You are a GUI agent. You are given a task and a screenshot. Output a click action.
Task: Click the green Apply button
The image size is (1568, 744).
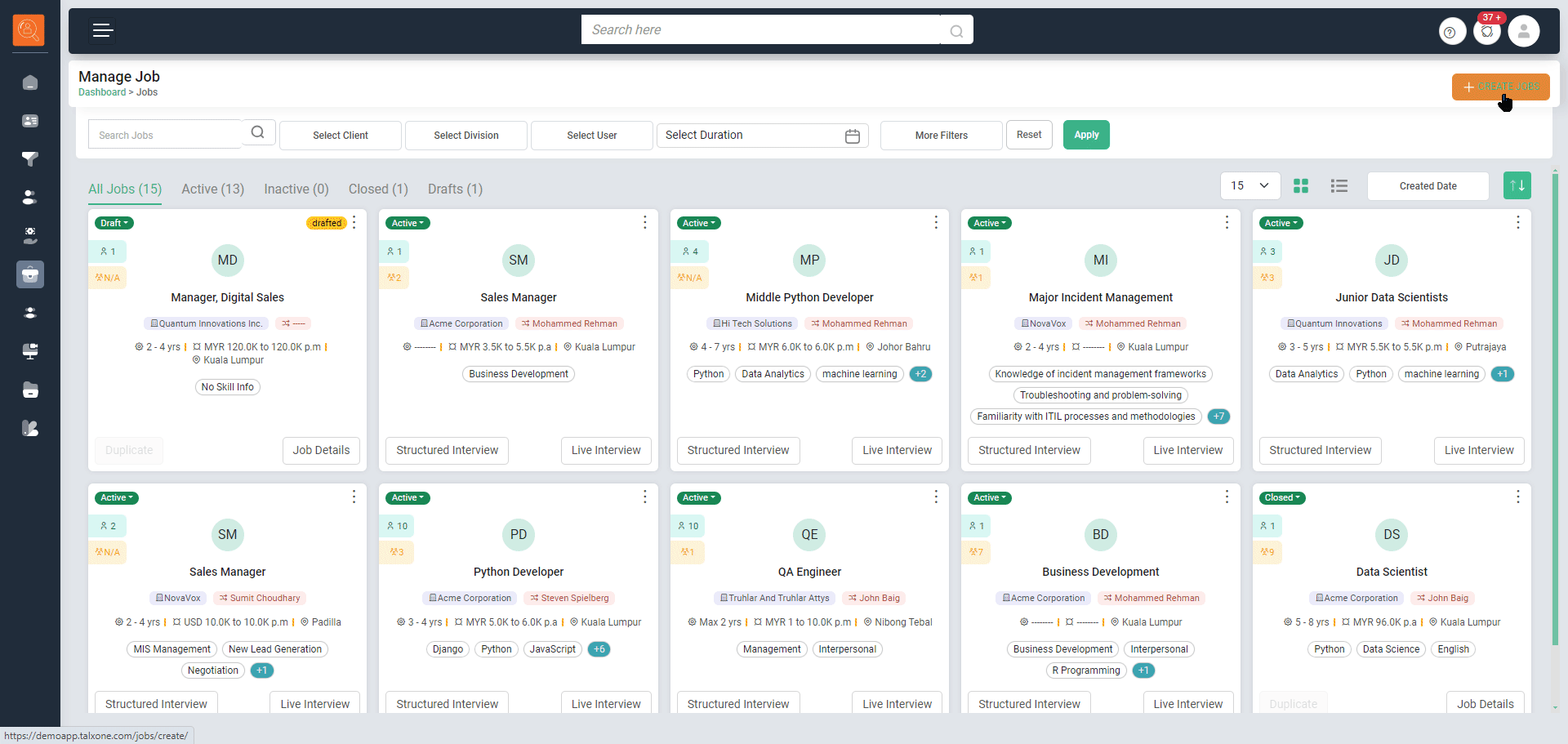(1085, 136)
